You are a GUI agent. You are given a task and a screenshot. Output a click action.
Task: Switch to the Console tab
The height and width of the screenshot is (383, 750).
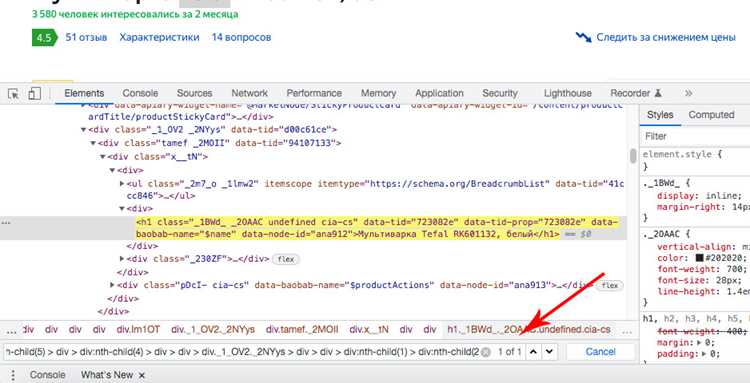(140, 93)
